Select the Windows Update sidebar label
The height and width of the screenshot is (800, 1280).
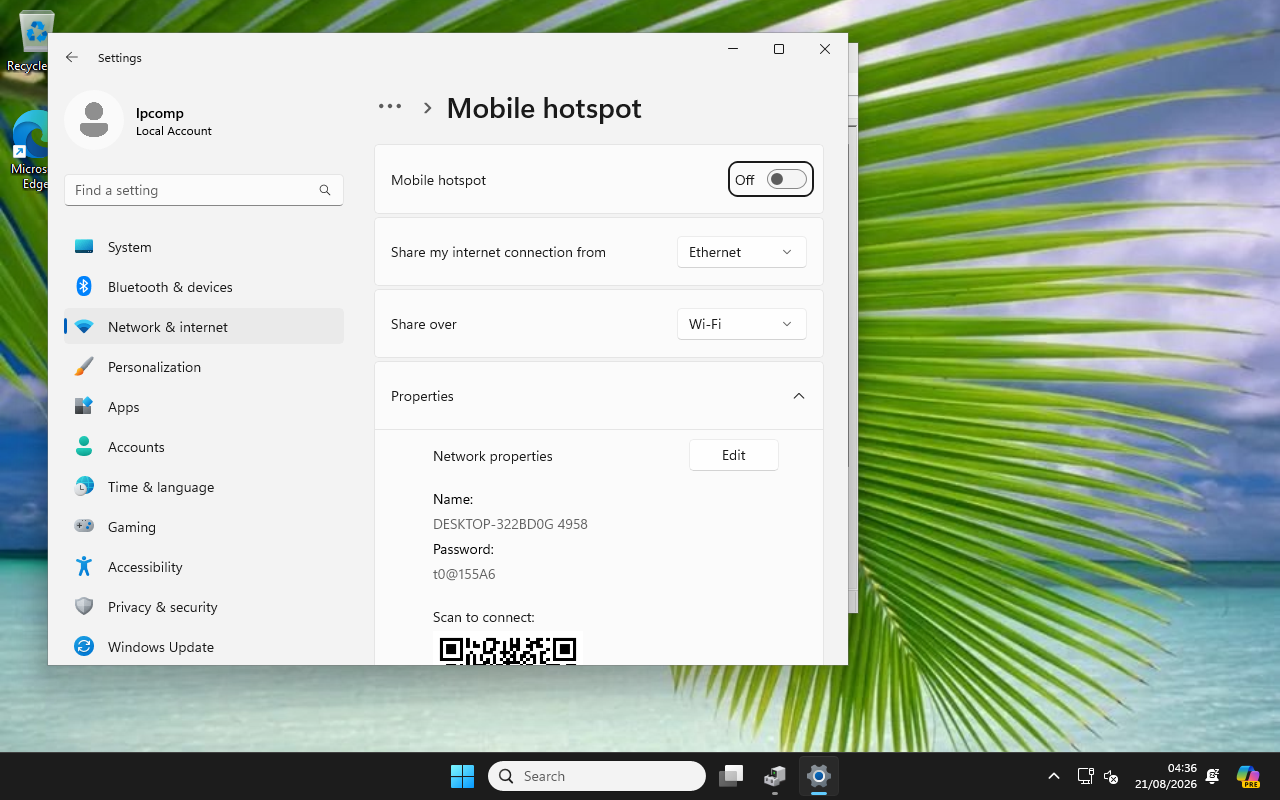click(x=161, y=647)
